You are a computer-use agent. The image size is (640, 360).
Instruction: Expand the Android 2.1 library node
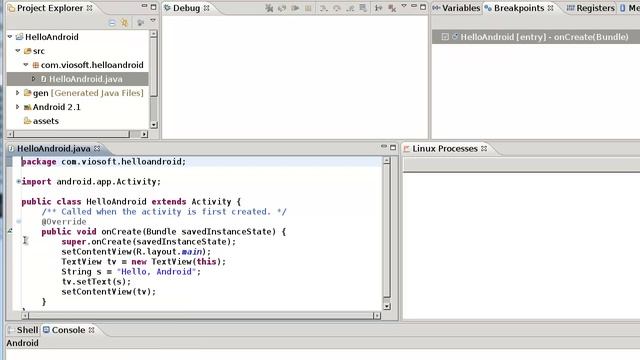18,107
